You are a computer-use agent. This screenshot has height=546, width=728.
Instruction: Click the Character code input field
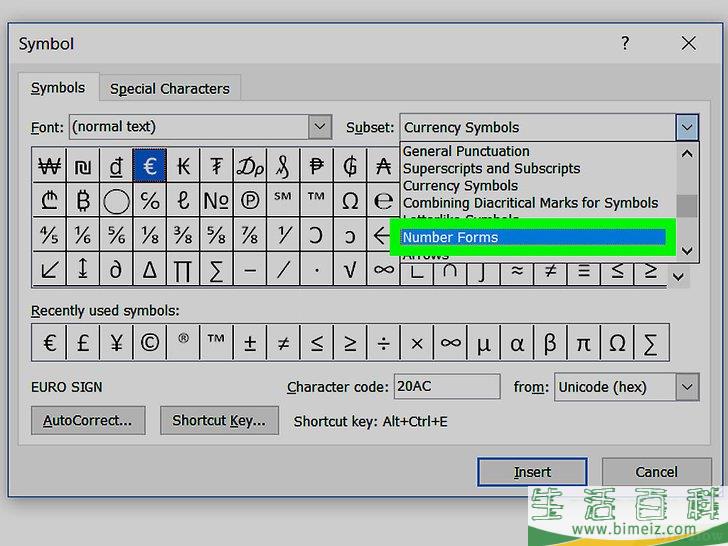pos(446,386)
